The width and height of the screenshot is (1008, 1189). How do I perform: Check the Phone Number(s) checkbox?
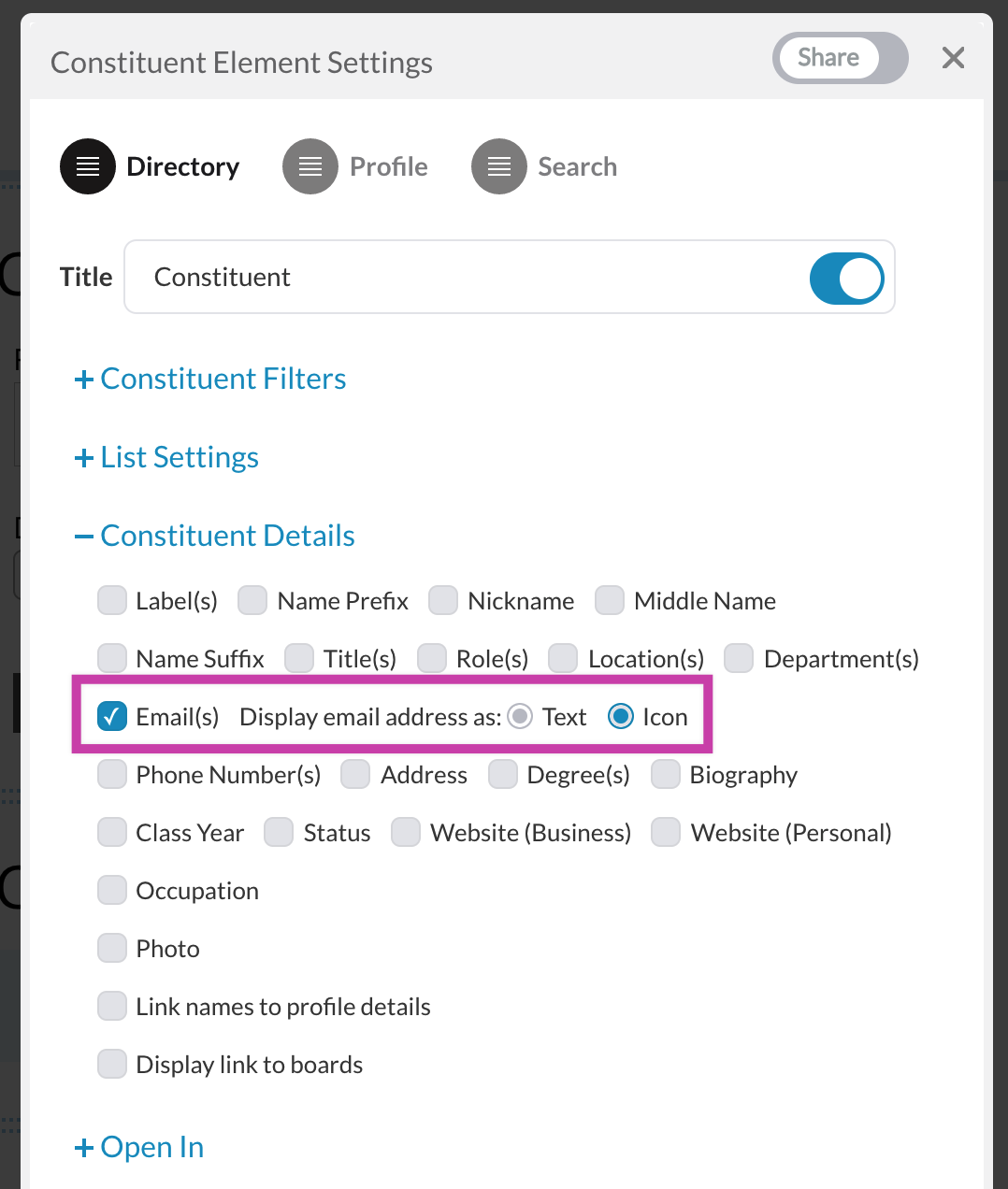click(112, 775)
